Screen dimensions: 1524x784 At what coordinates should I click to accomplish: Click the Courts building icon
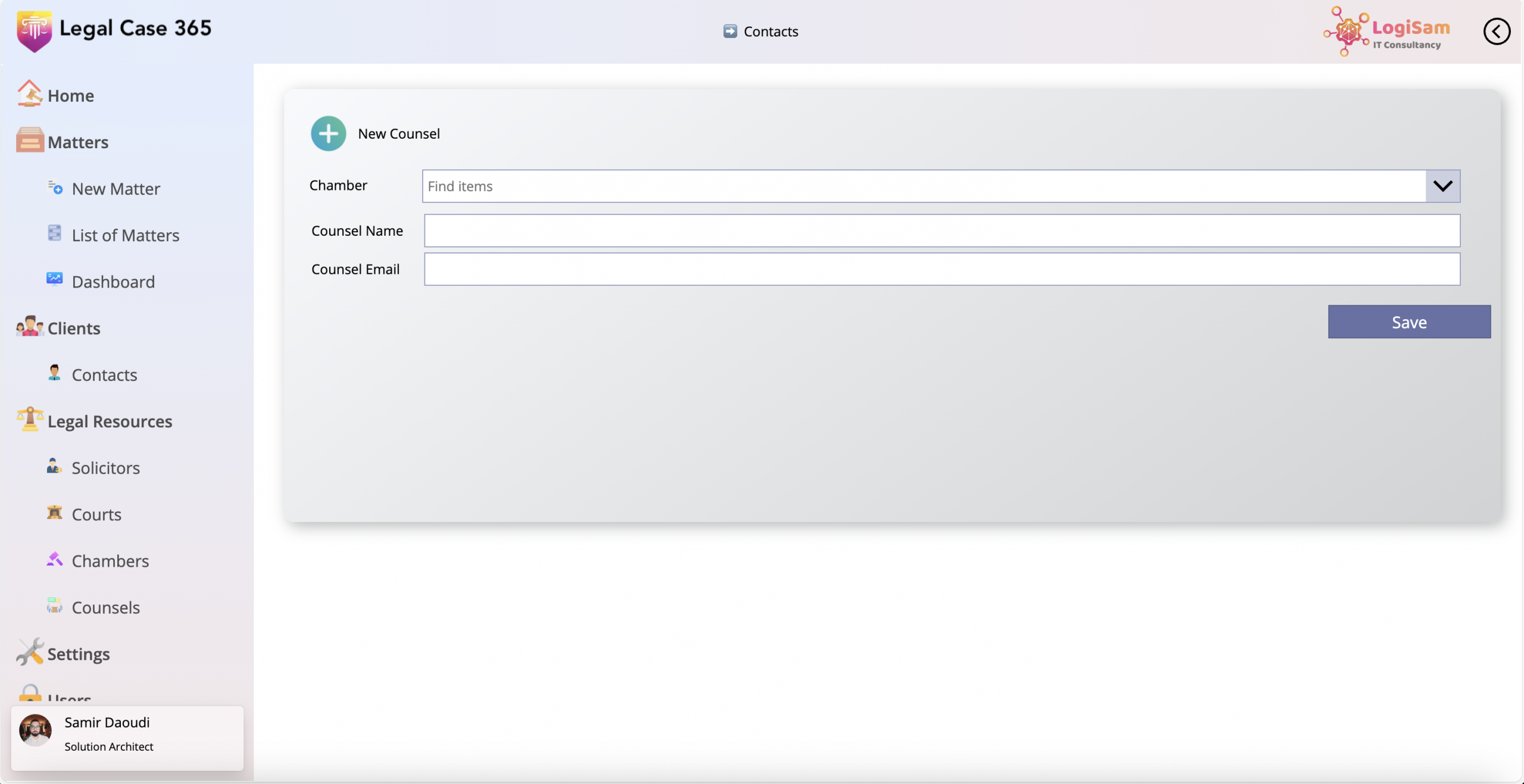pyautogui.click(x=54, y=513)
